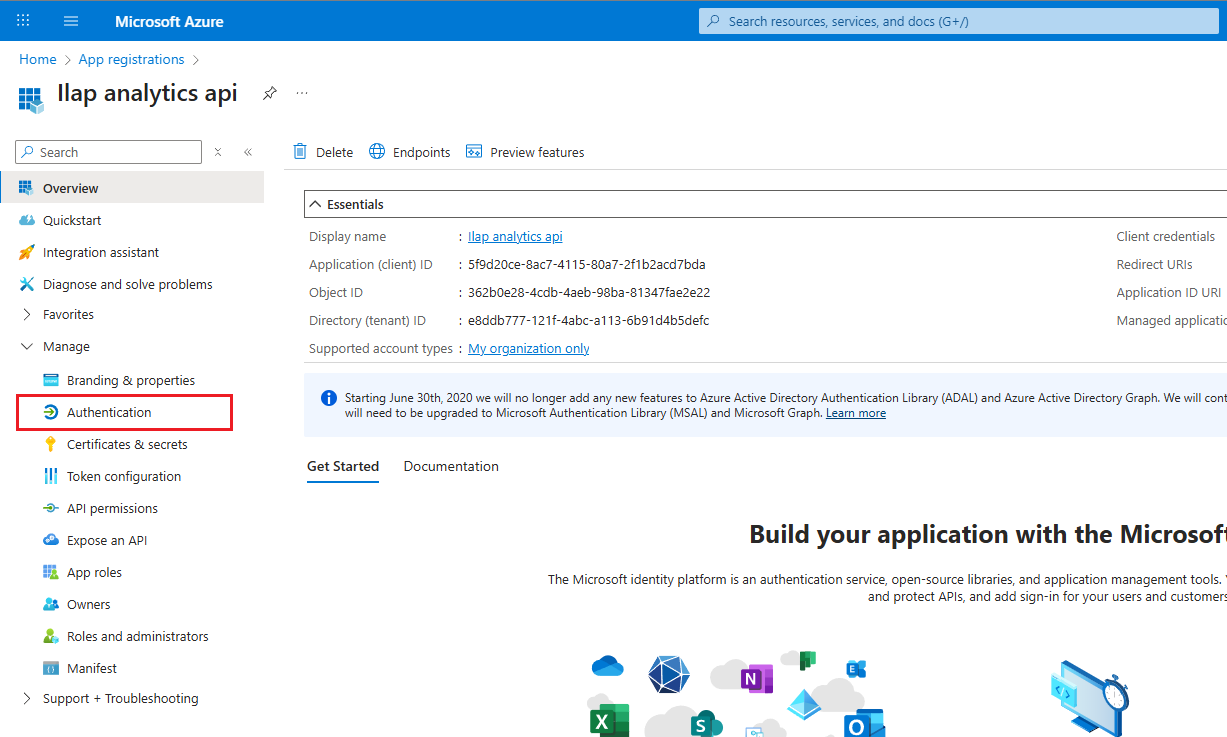Select the Application (client) ID value
Image resolution: width=1227 pixels, height=737 pixels.
[x=587, y=264]
